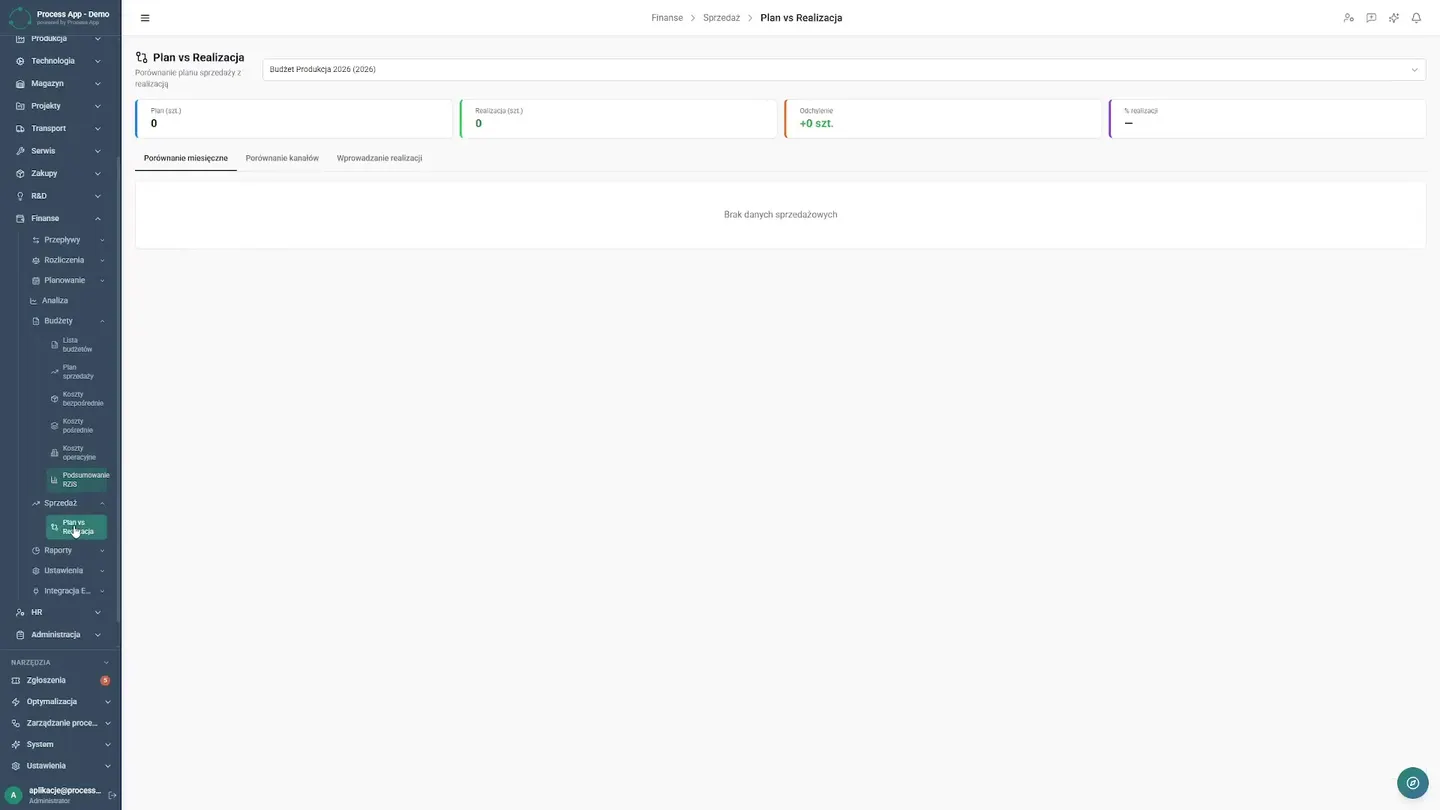Click the 'Brak danych sprzedażowych' message
The height and width of the screenshot is (810, 1440).
click(780, 215)
